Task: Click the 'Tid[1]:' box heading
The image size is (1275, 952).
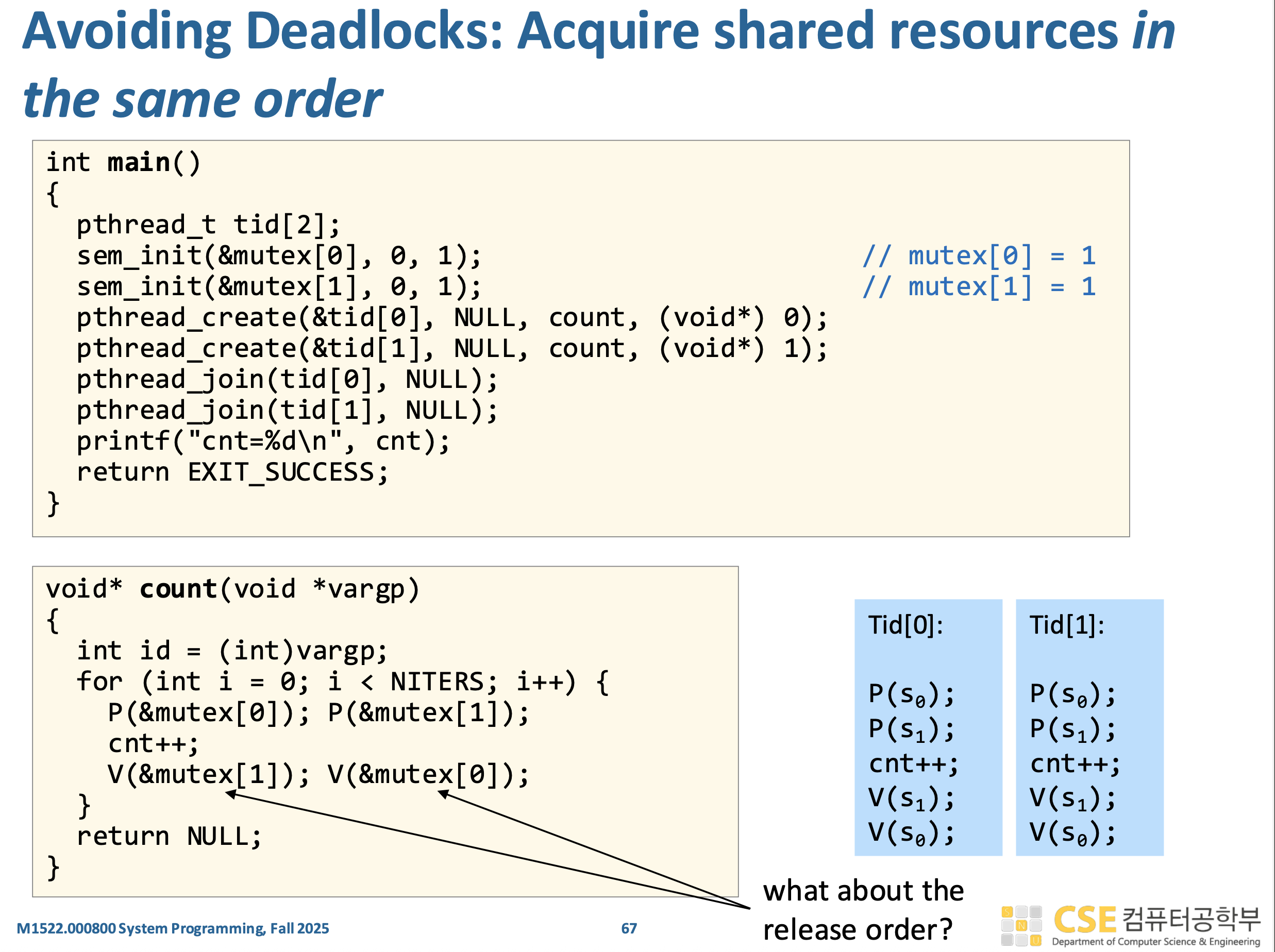Action: pos(1067,626)
